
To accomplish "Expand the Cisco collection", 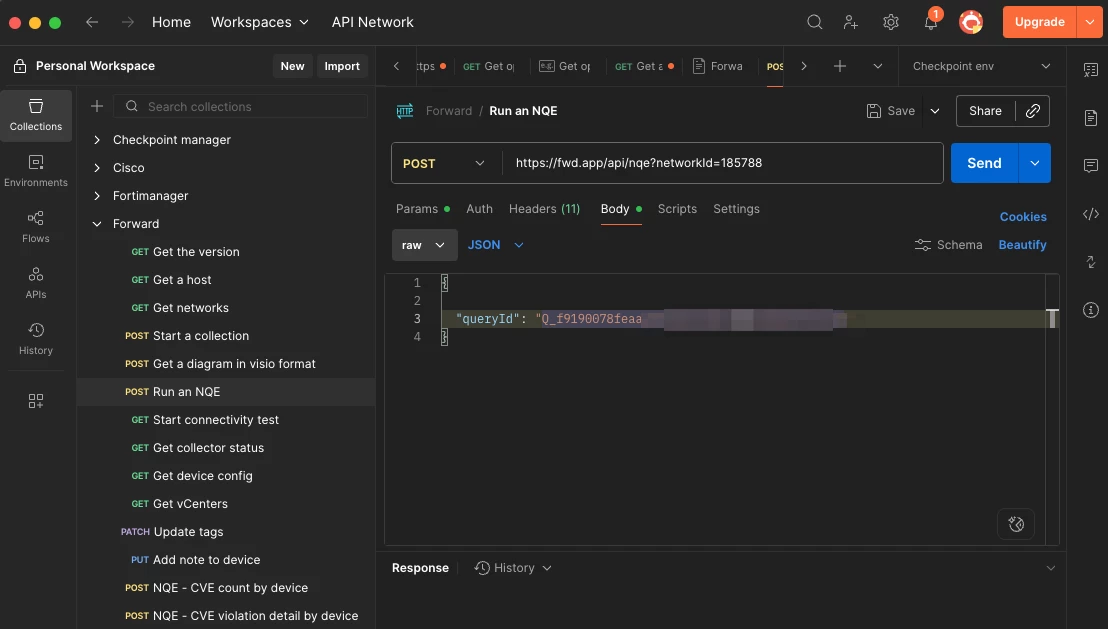I will click(x=97, y=167).
